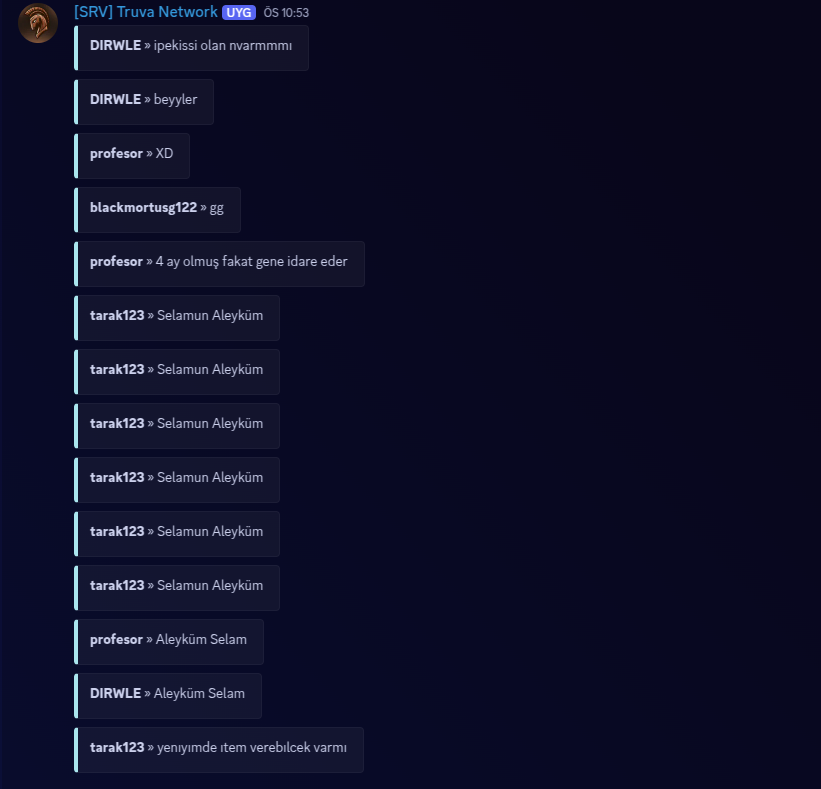Select the "ipekissi olan nvarmmmı" embed message
Viewport: 821px width, 789px height.
point(192,47)
